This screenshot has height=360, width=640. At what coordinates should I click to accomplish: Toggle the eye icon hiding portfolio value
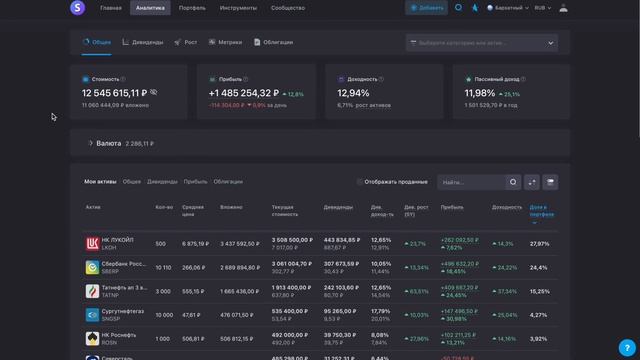click(153, 93)
